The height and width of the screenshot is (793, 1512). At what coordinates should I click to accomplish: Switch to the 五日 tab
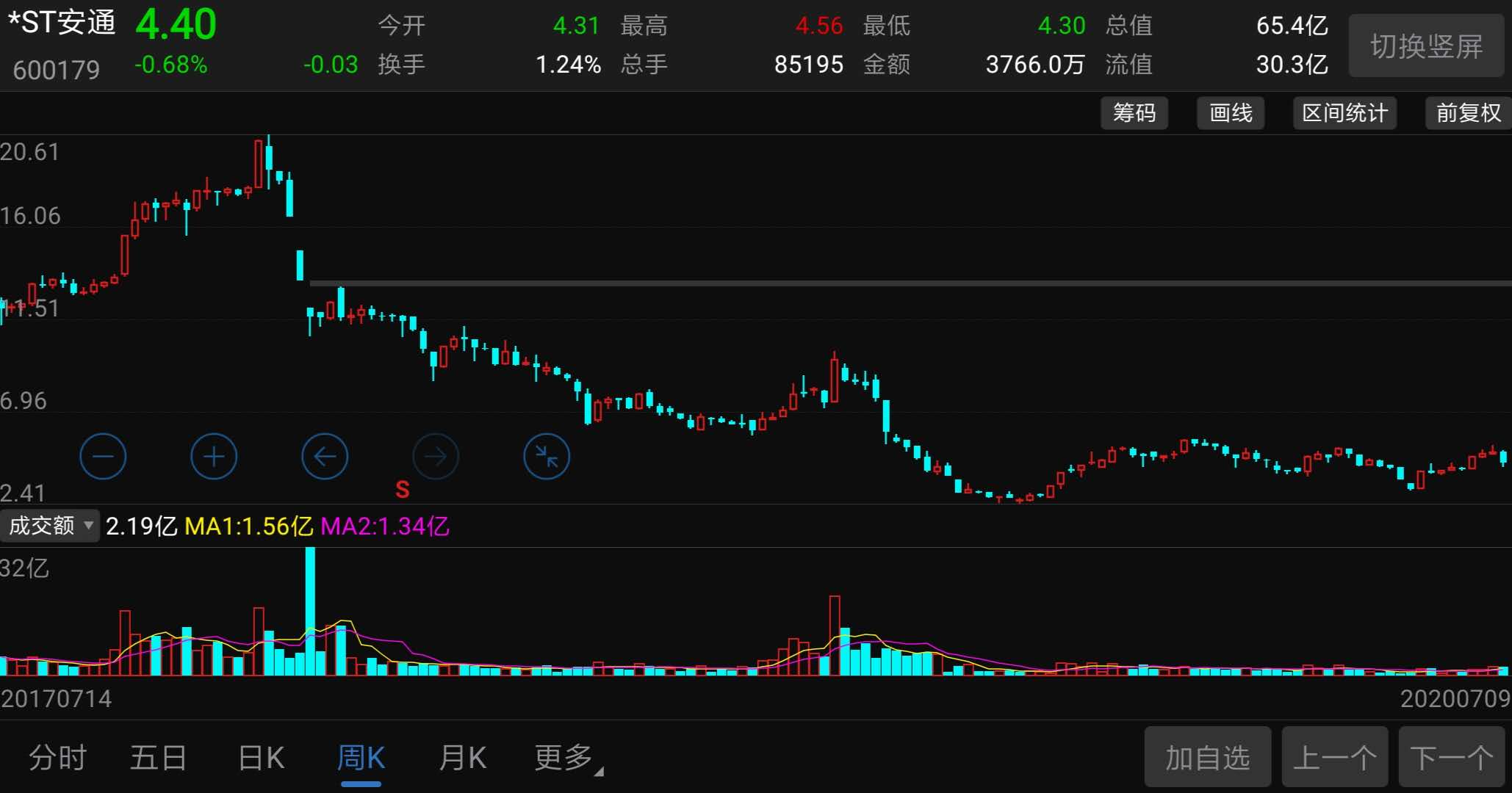[158, 758]
